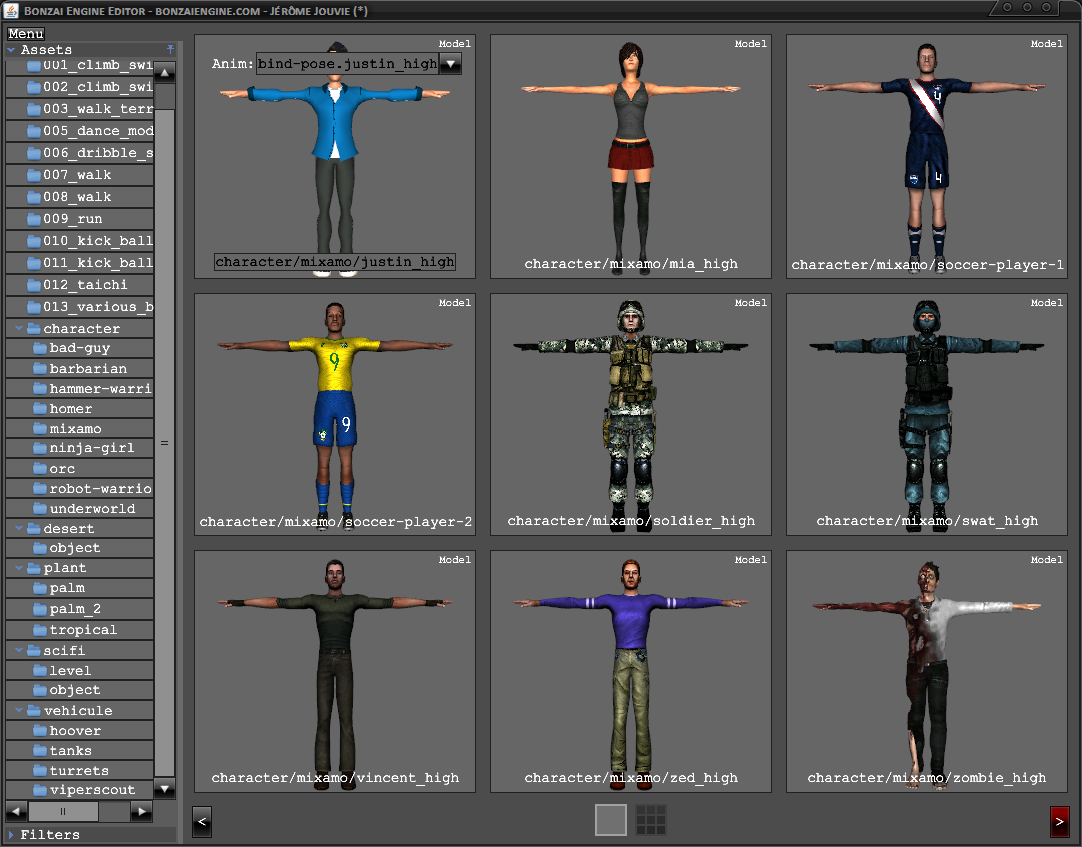Select the tanks folder in the tree
This screenshot has height=847, width=1082.
70,751
